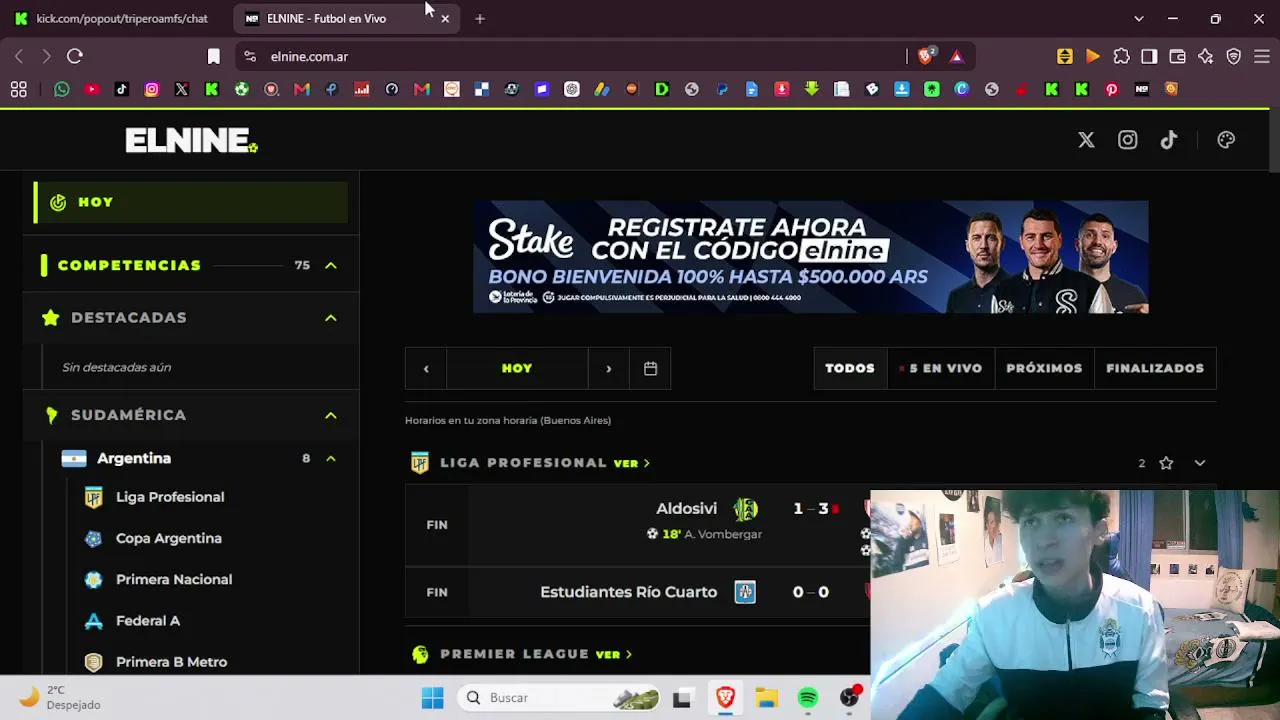Open the TikTok bookmark in bookmarks bar
This screenshot has width=1280, height=720.
click(122, 89)
